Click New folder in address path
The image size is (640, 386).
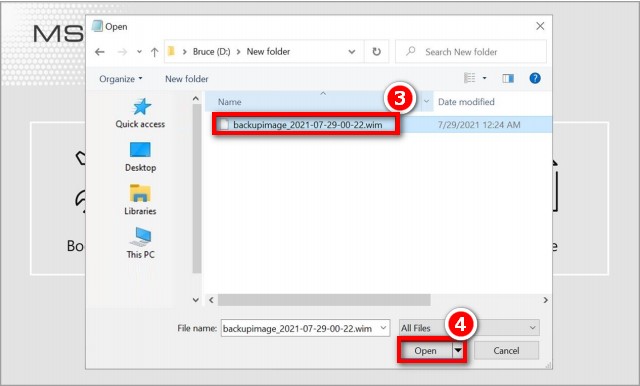click(x=268, y=52)
